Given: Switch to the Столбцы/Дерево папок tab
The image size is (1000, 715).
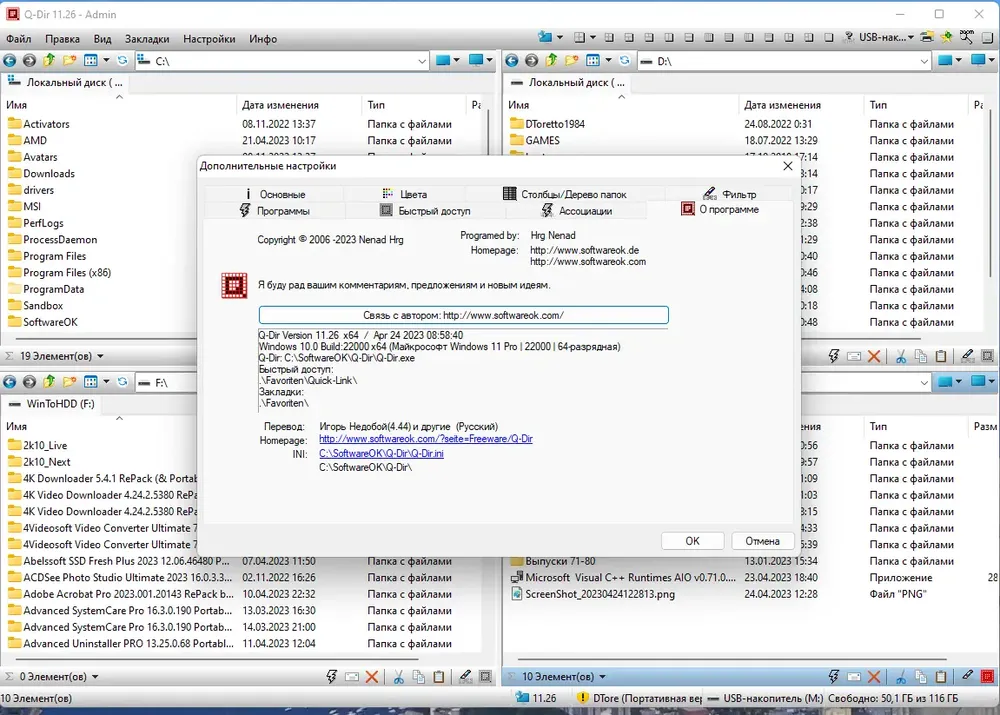Looking at the screenshot, I should pyautogui.click(x=564, y=194).
